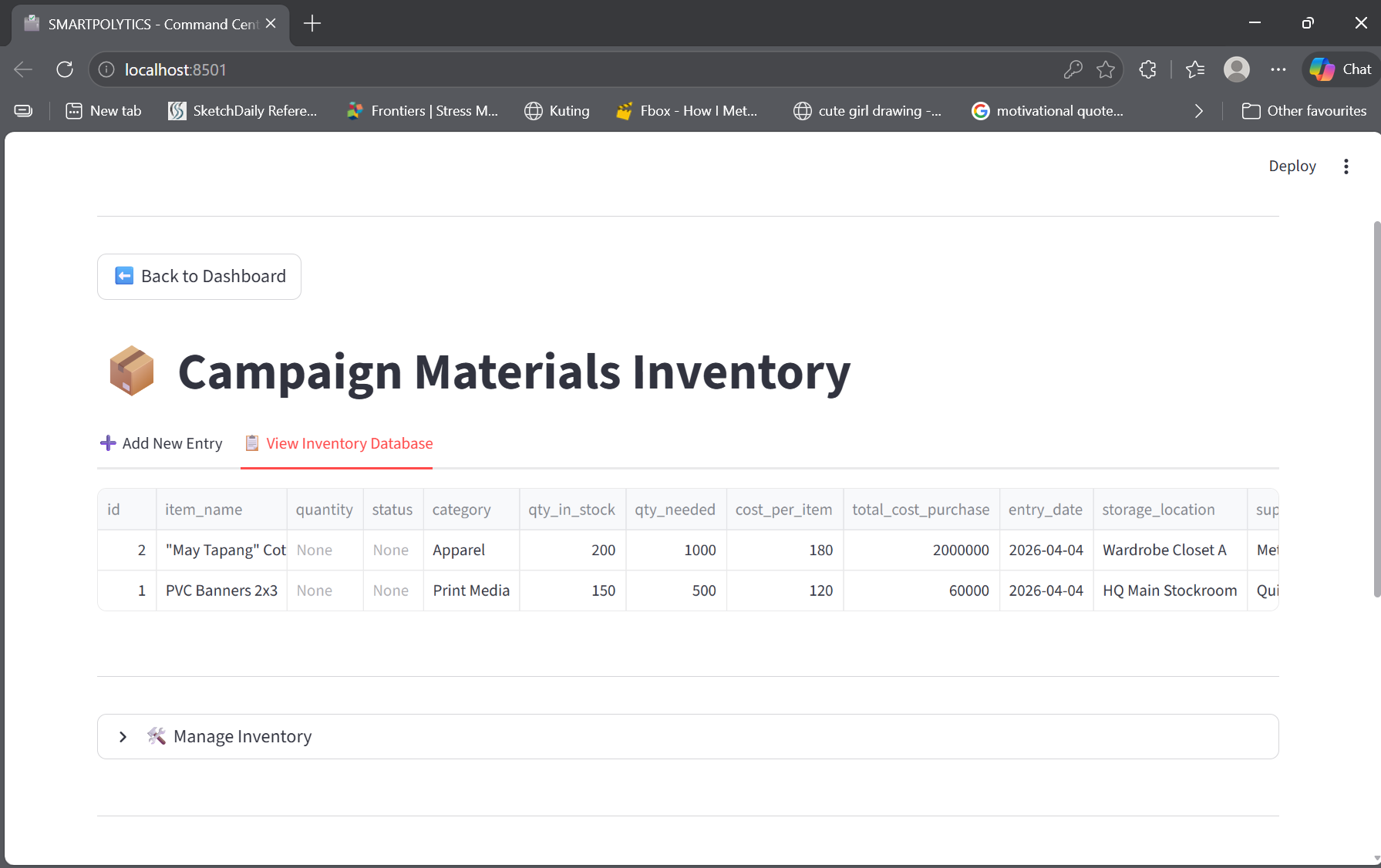
Task: Open browser settings via ellipsis menu
Action: (x=1278, y=69)
